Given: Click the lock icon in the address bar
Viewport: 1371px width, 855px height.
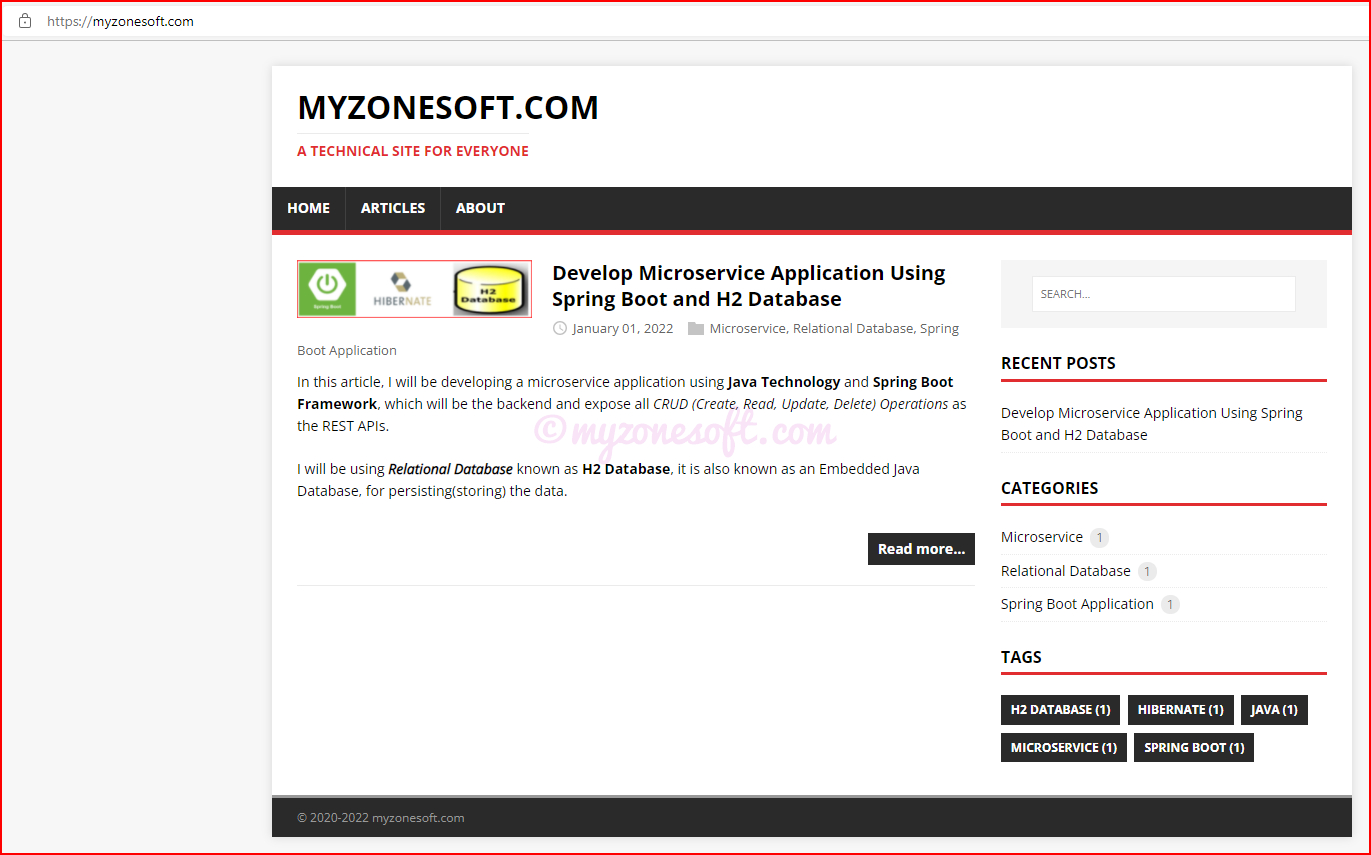Looking at the screenshot, I should 25,21.
